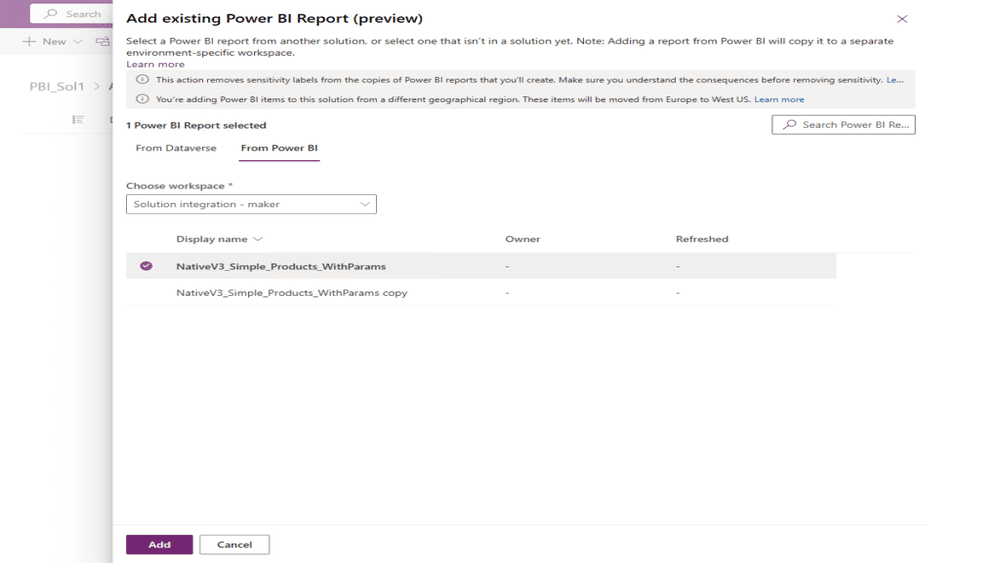
Task: Click the Owner column header
Action: pos(523,239)
